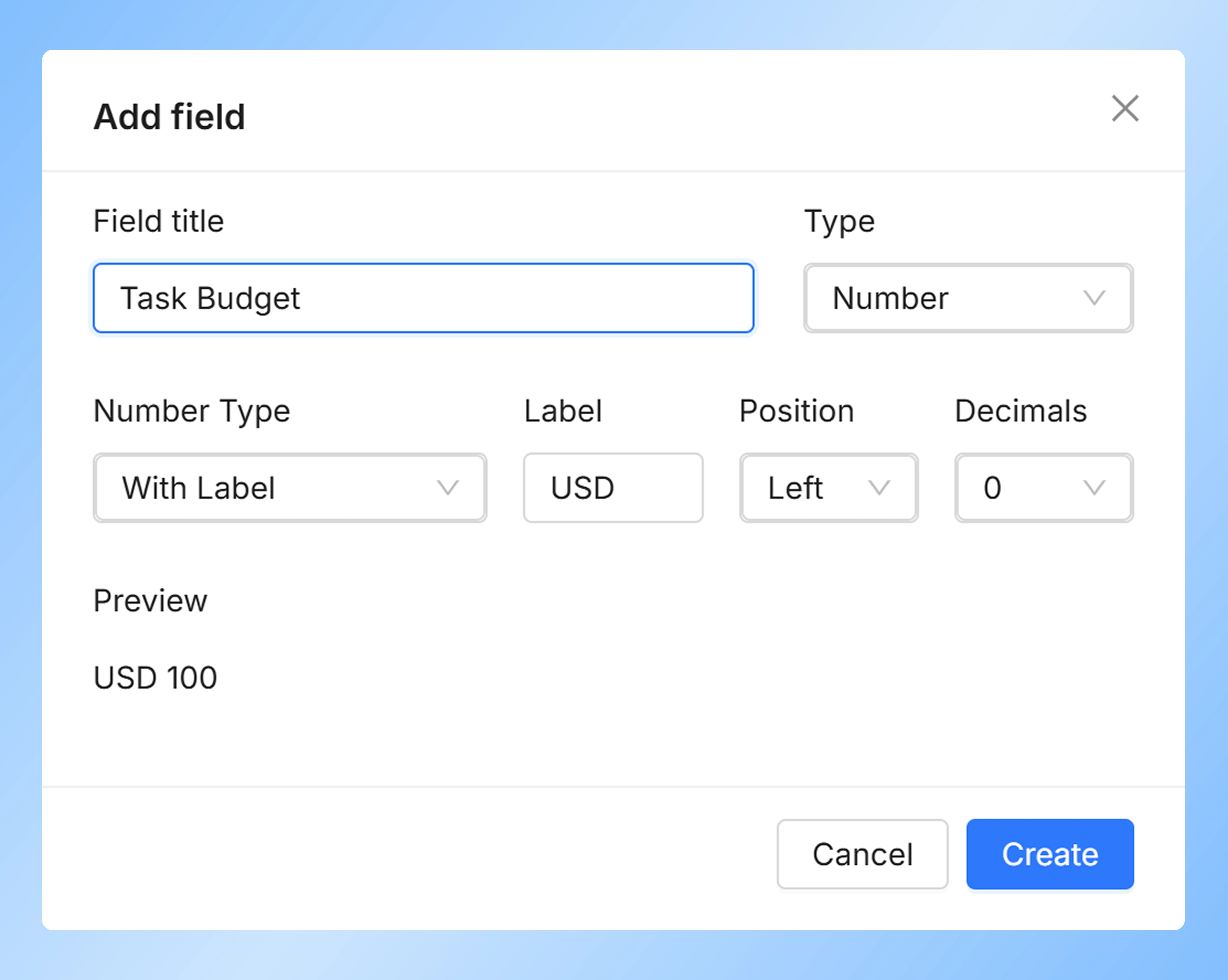Click the Field title label
The image size is (1228, 980).
tap(158, 221)
